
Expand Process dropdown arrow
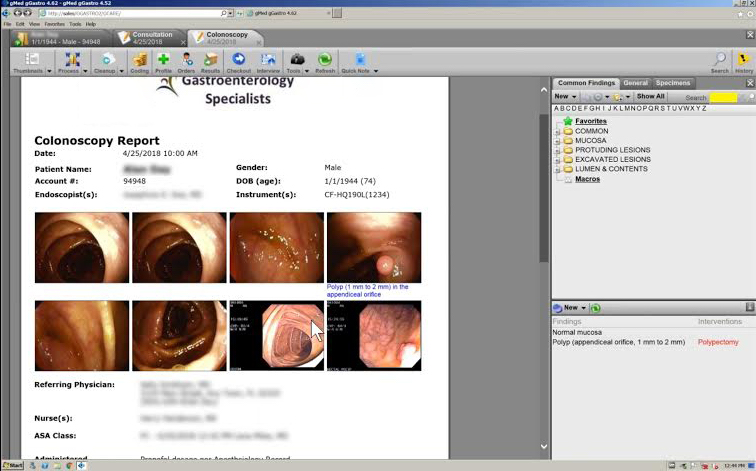(x=85, y=71)
